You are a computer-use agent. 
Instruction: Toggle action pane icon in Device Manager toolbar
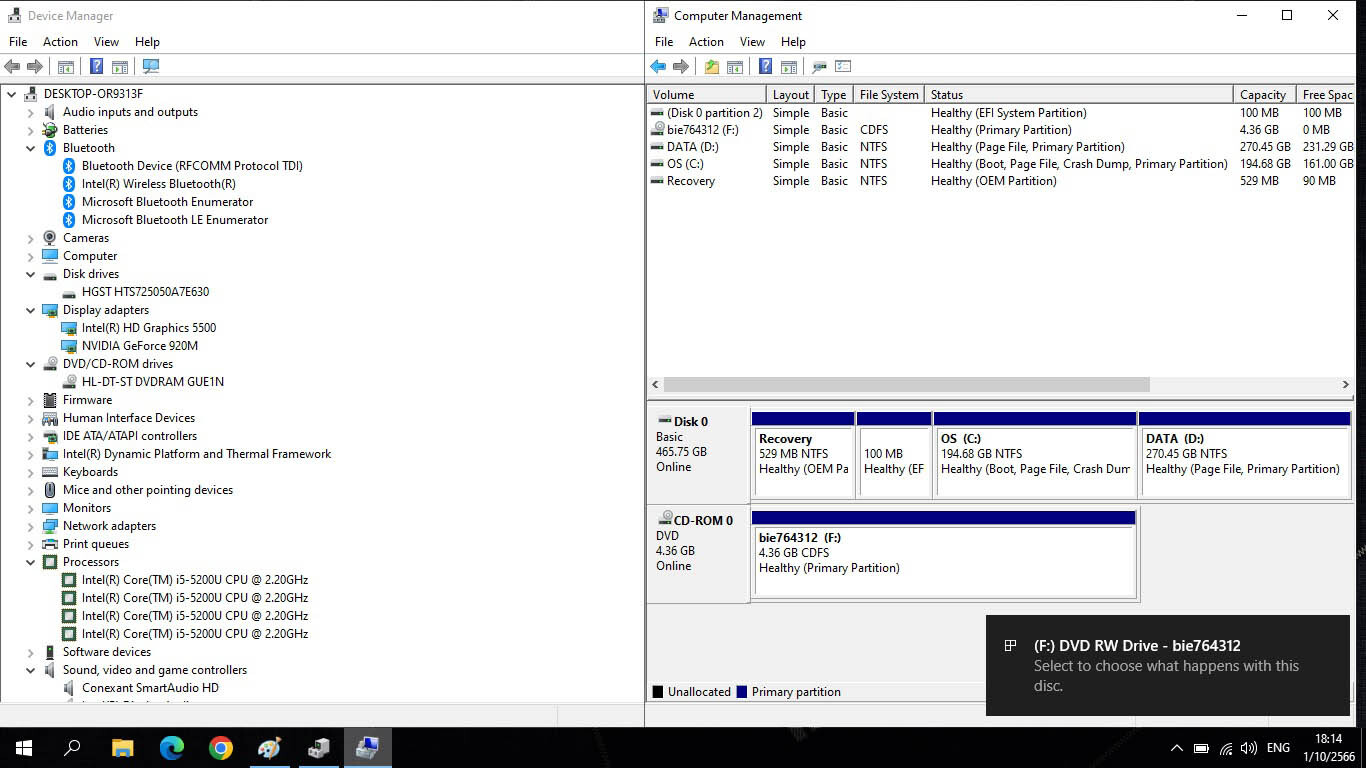tap(120, 67)
